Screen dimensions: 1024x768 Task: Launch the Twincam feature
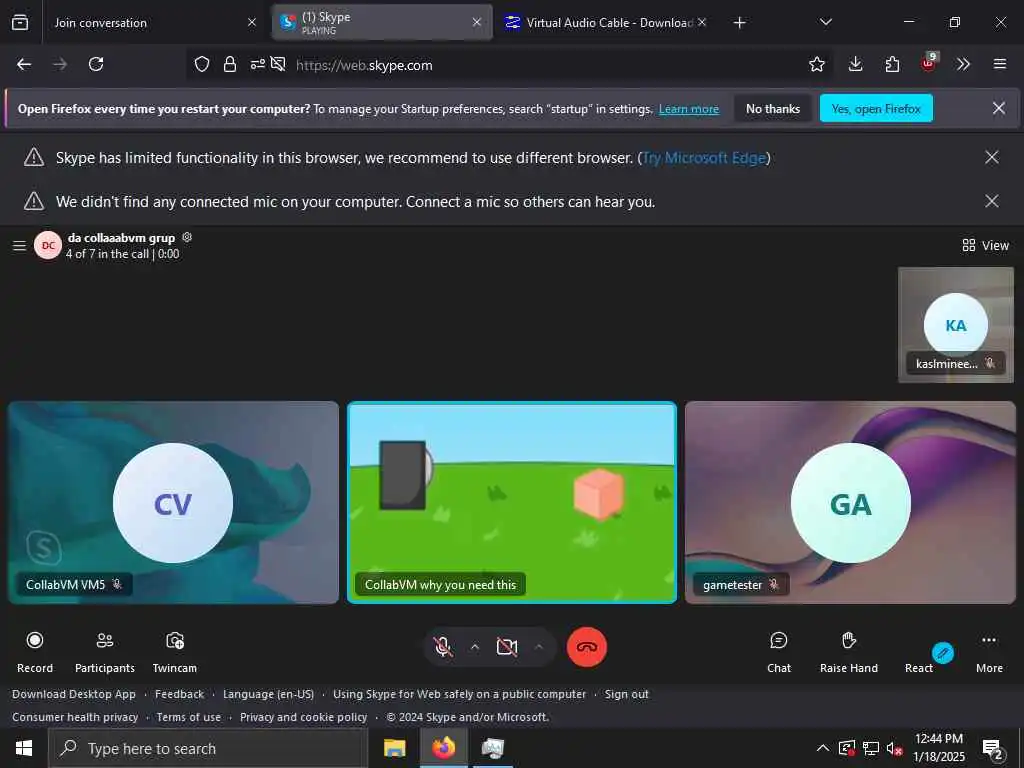174,652
